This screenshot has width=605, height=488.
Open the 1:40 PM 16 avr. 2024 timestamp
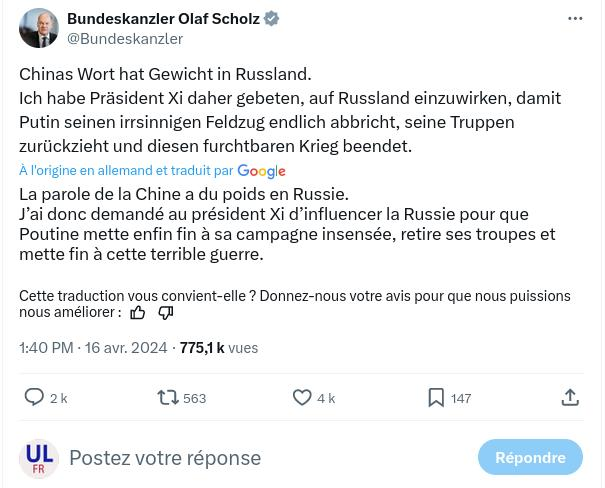[x=93, y=348]
